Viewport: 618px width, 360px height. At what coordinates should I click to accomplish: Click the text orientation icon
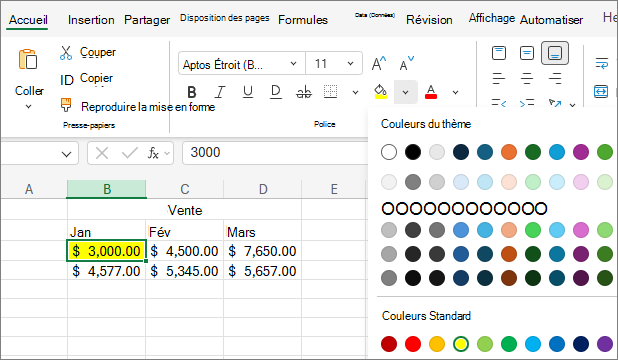click(555, 103)
